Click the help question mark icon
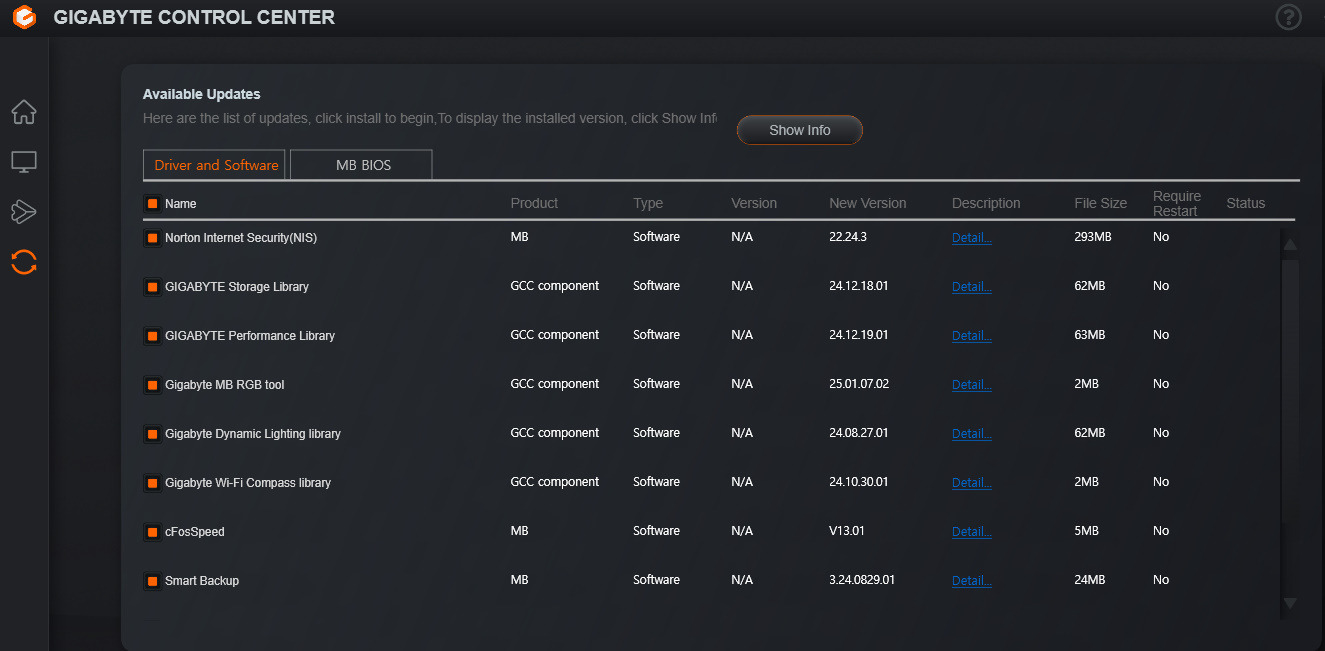 [x=1288, y=17]
